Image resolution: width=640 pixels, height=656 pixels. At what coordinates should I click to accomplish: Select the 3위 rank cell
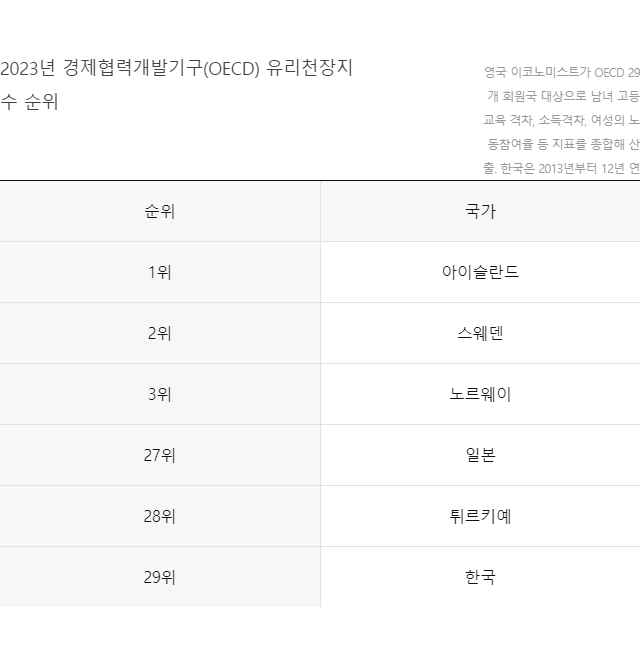tap(160, 394)
